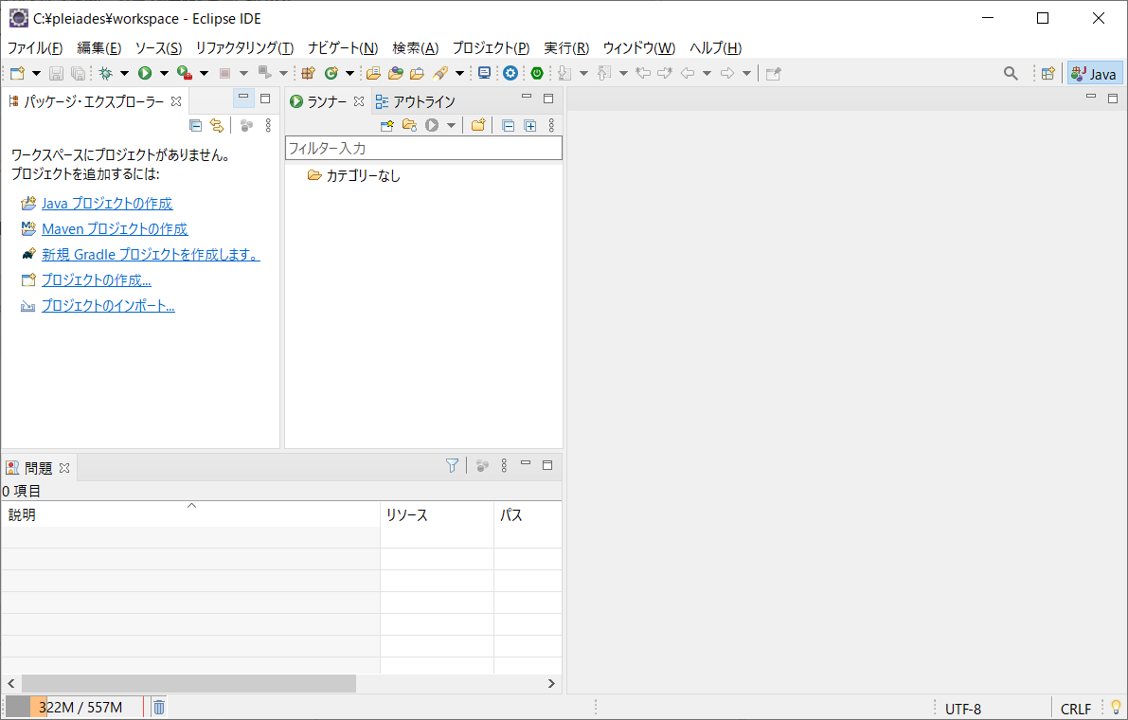Close the Problems tab
This screenshot has height=720, width=1128.
64,468
